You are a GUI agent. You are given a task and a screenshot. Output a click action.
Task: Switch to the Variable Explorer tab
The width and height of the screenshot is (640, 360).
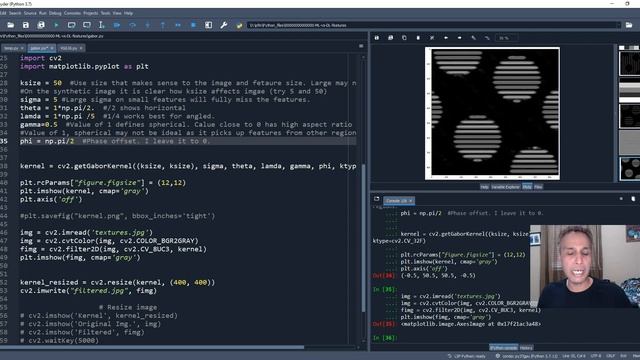pos(505,187)
